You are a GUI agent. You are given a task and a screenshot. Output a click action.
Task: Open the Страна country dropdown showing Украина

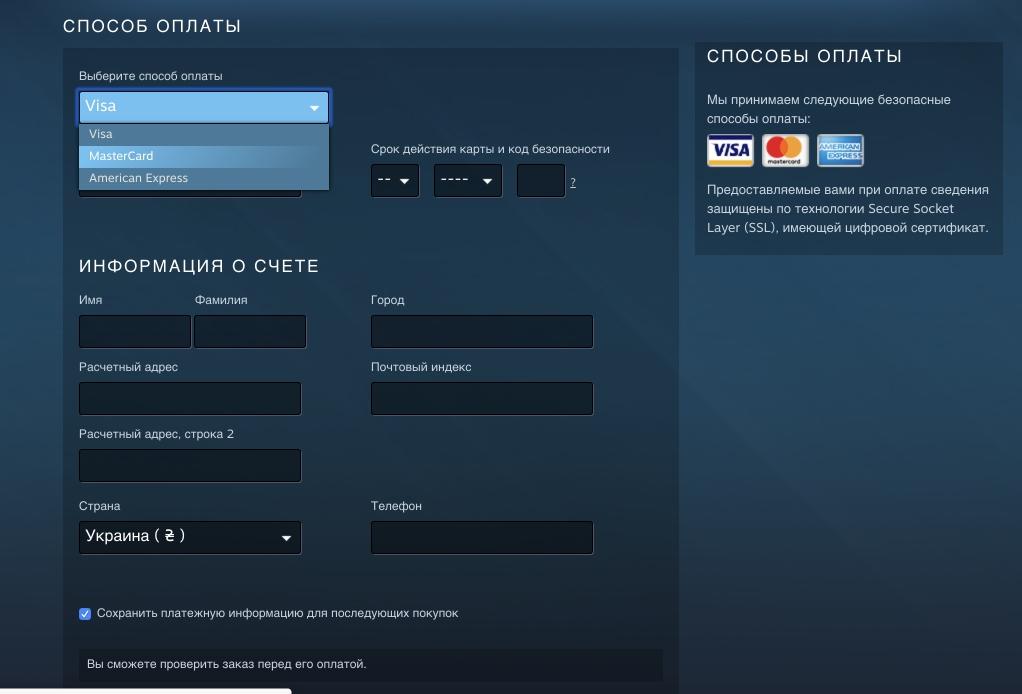click(x=190, y=538)
